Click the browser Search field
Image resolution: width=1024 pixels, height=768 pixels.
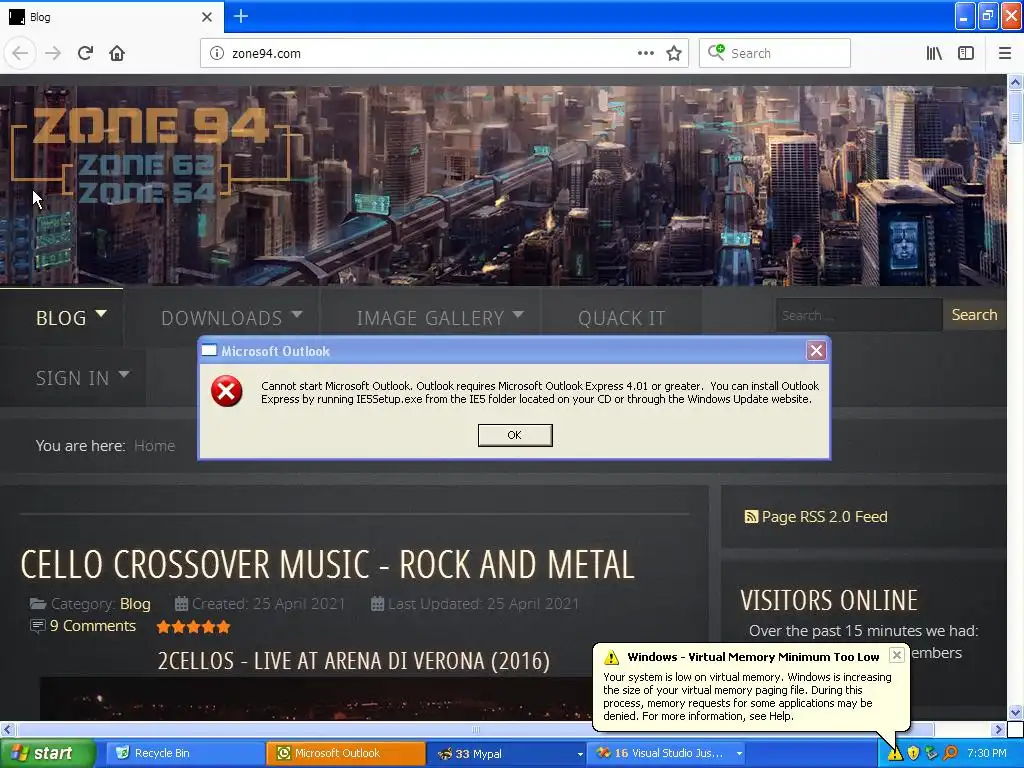point(775,53)
